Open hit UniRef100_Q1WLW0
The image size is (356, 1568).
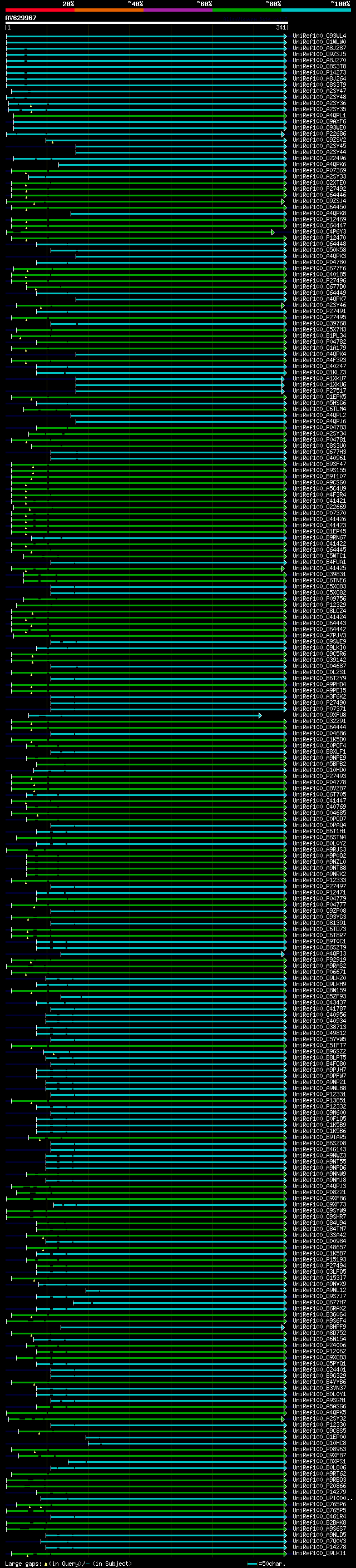point(319,42)
